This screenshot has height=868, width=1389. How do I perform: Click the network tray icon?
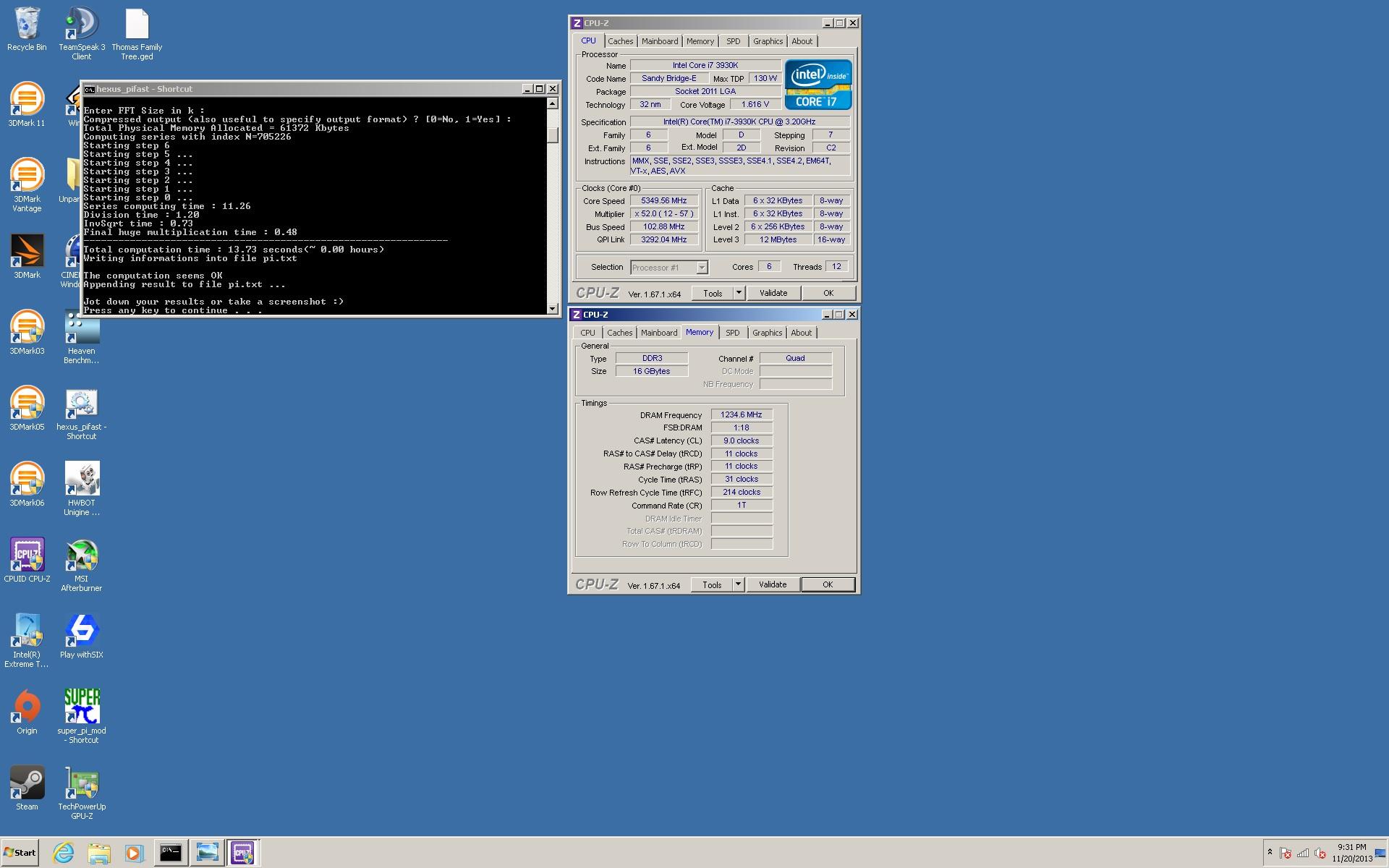click(1303, 854)
